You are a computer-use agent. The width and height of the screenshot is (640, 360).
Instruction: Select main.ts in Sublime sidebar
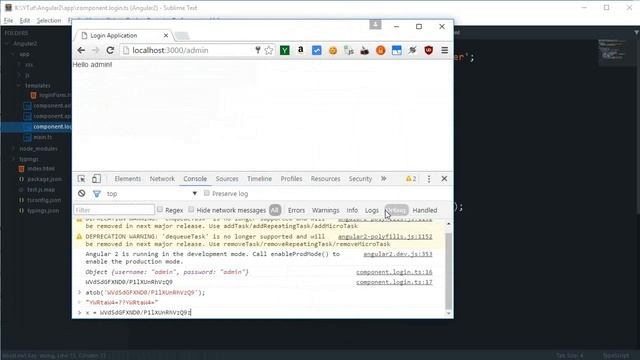pos(43,138)
